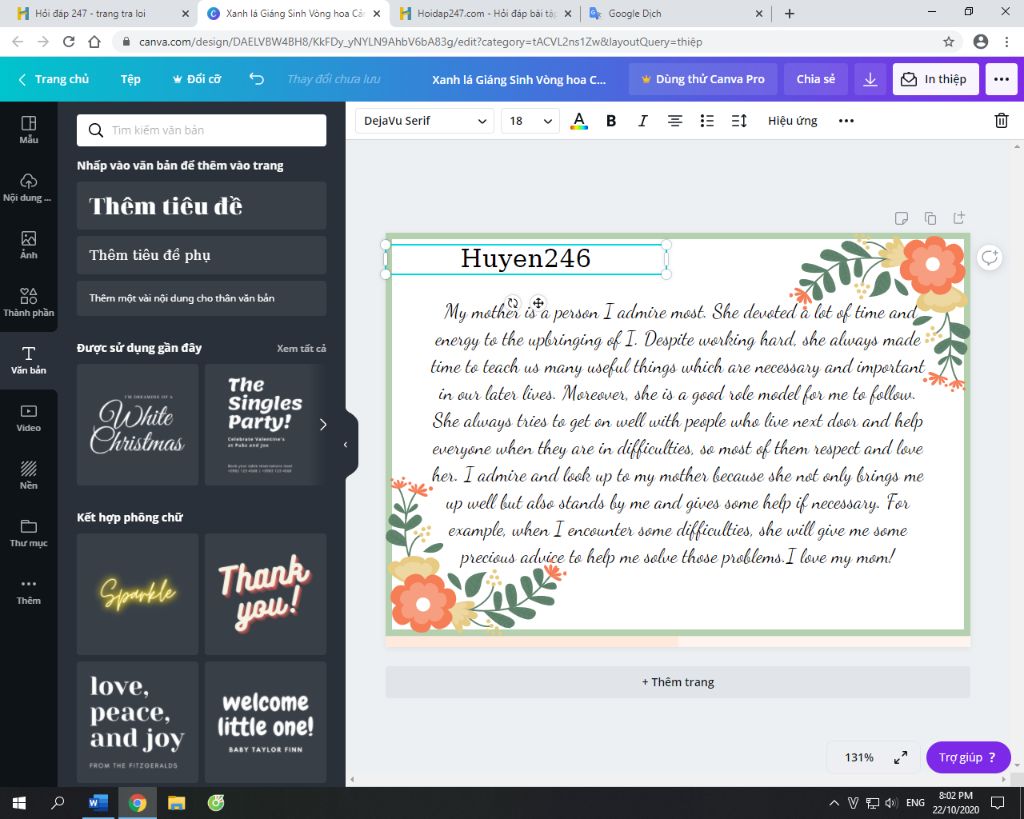Image resolution: width=1024 pixels, height=819 pixels.
Task: Toggle italic formatting
Action: click(x=643, y=121)
